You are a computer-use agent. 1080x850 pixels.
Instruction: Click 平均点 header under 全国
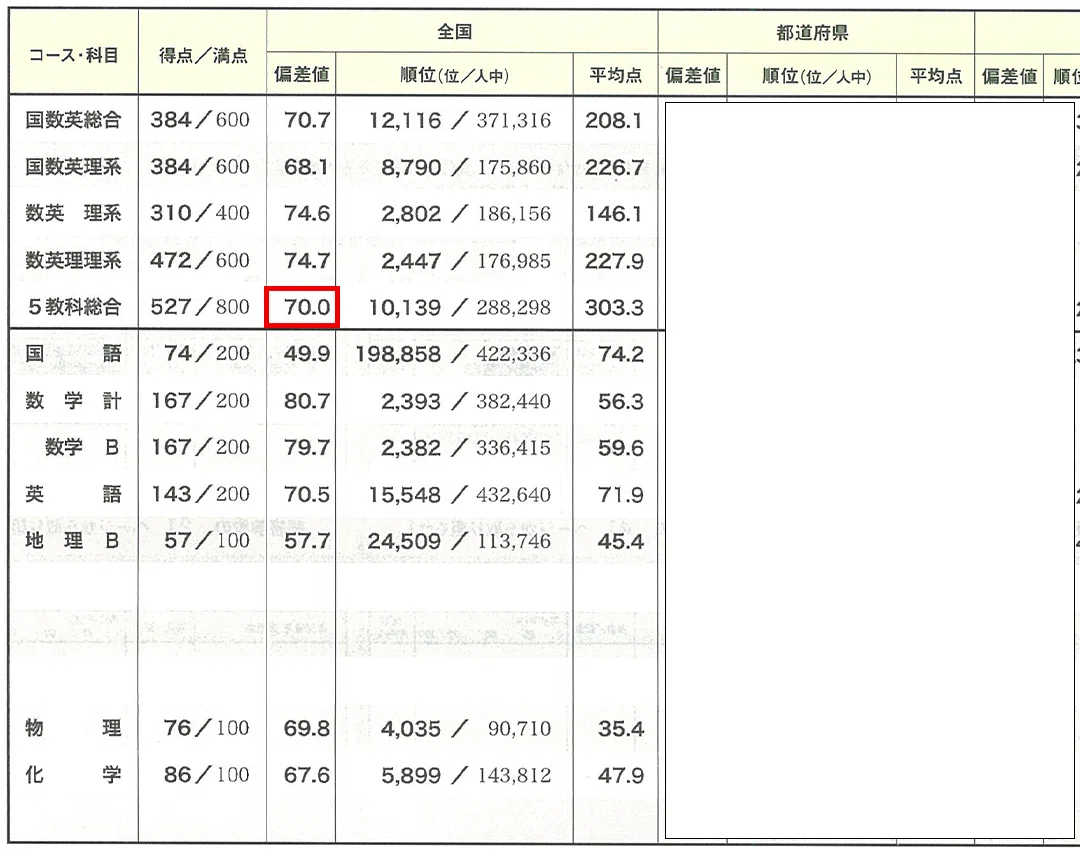click(616, 75)
